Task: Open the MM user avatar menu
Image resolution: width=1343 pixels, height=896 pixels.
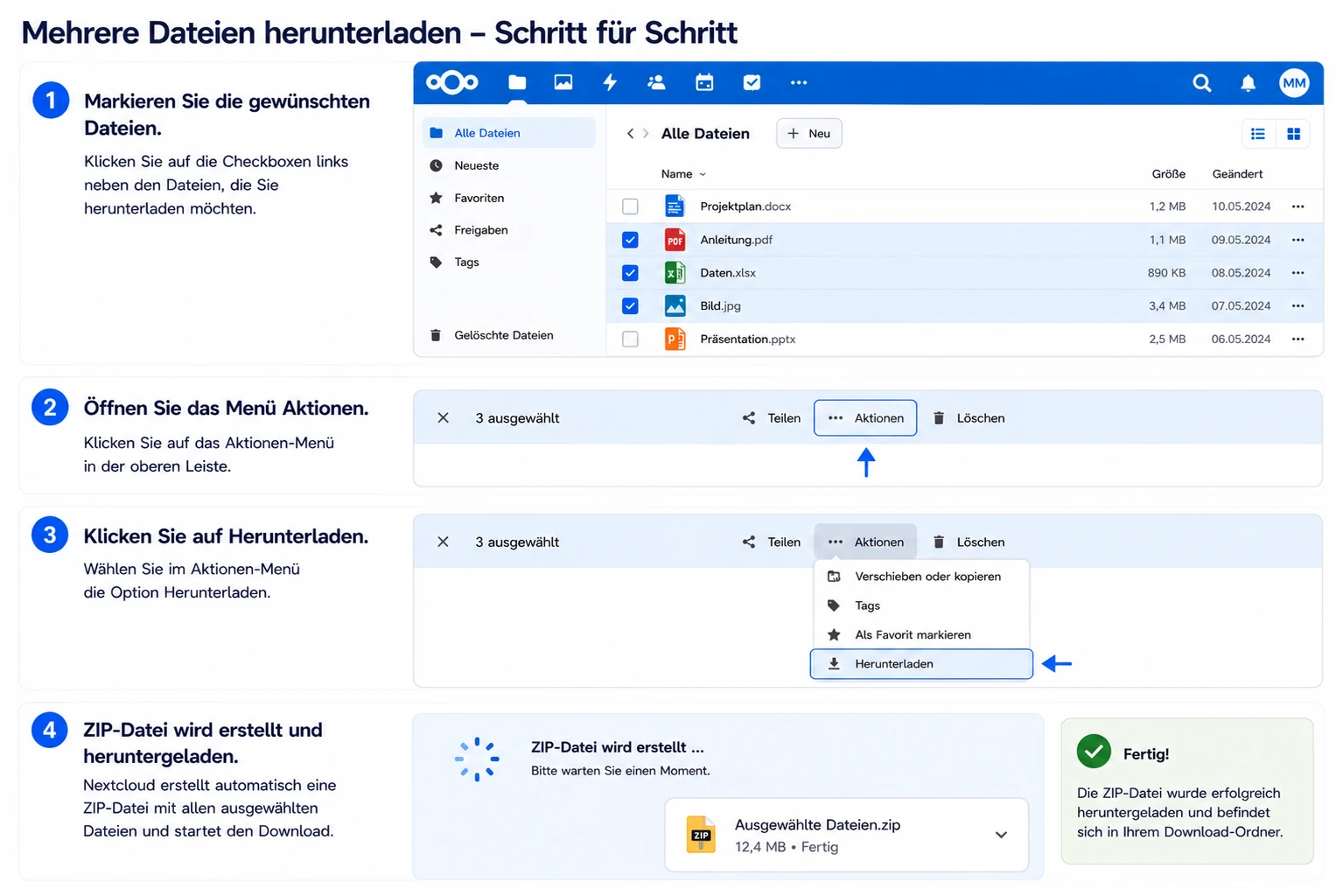Action: click(x=1294, y=83)
